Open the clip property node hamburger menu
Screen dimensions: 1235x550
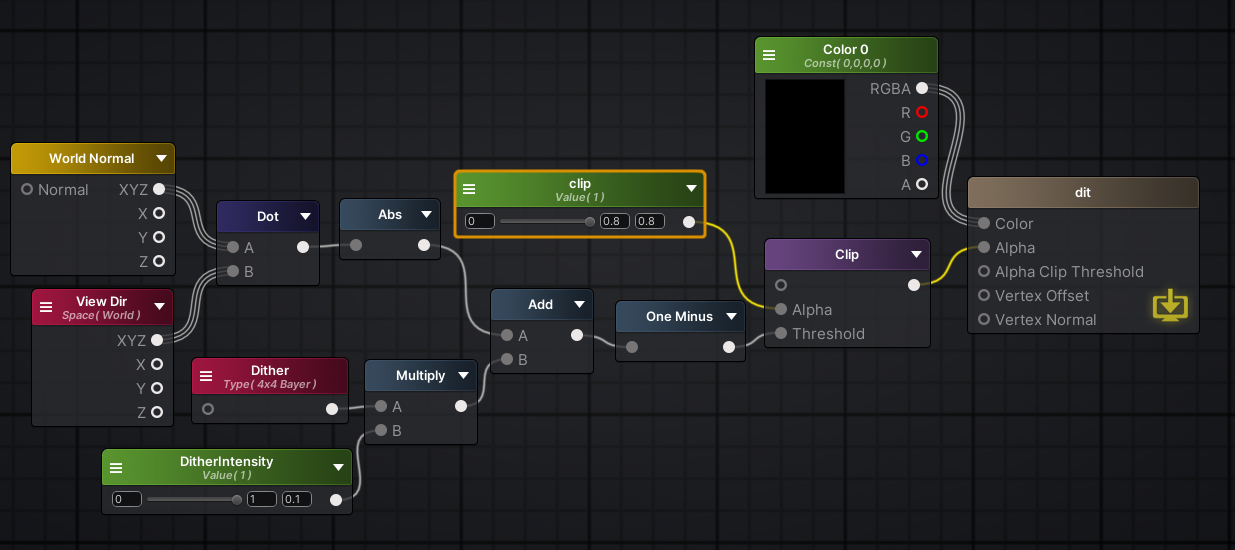tap(469, 188)
